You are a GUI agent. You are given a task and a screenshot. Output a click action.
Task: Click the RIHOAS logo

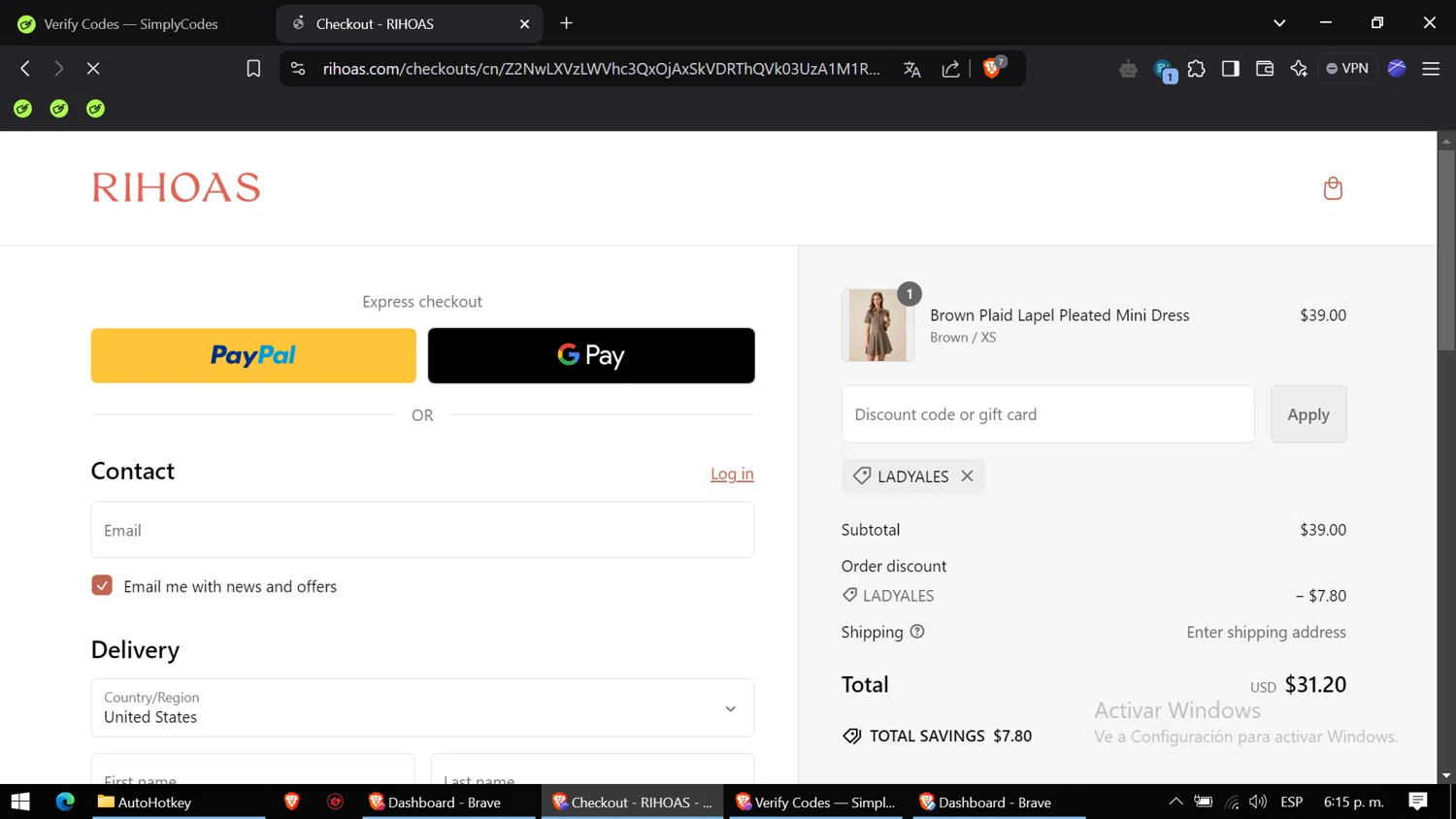[x=176, y=187]
